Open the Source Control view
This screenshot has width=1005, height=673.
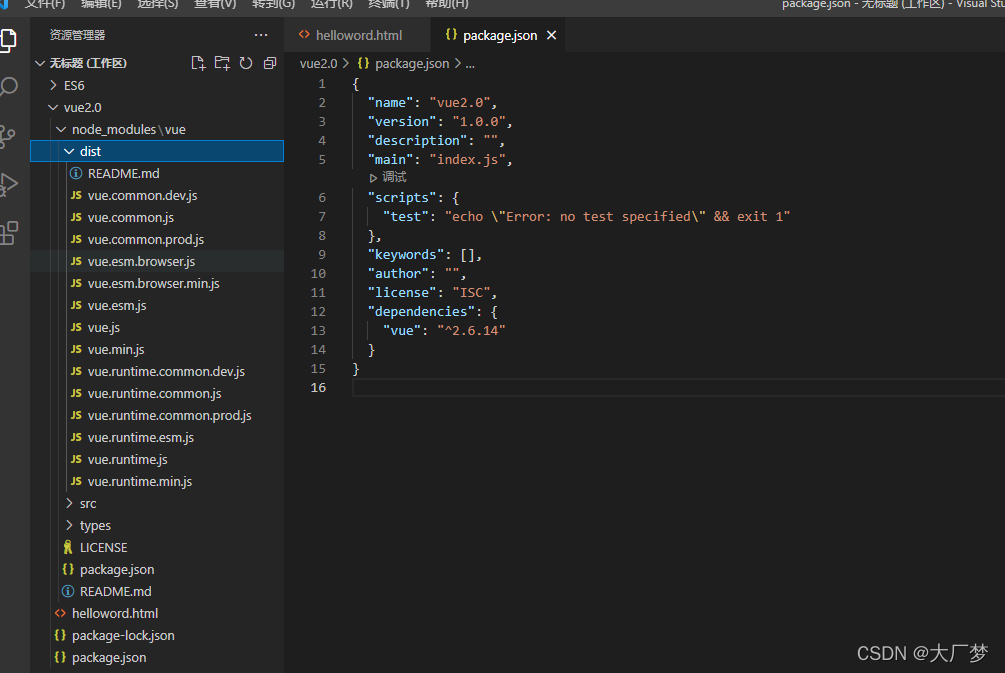tap(10, 133)
